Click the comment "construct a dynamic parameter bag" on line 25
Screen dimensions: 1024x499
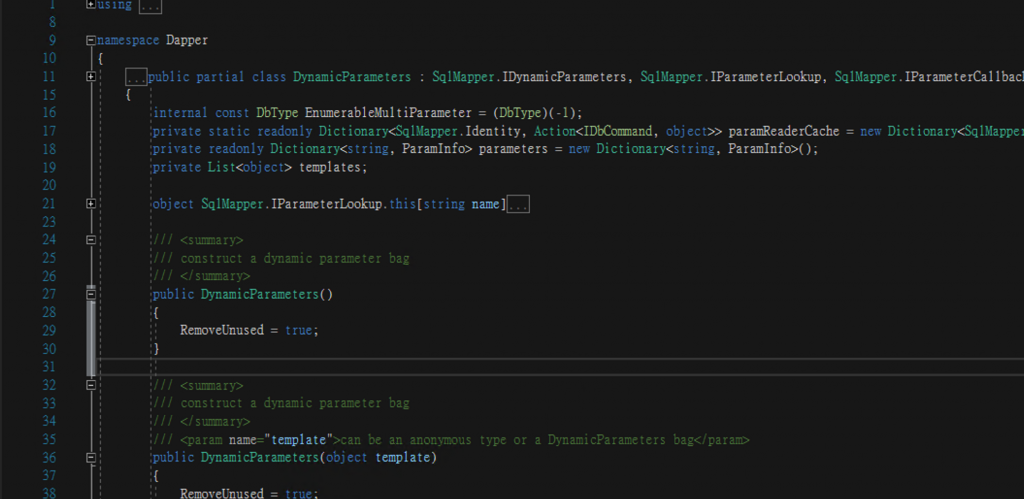pos(295,259)
